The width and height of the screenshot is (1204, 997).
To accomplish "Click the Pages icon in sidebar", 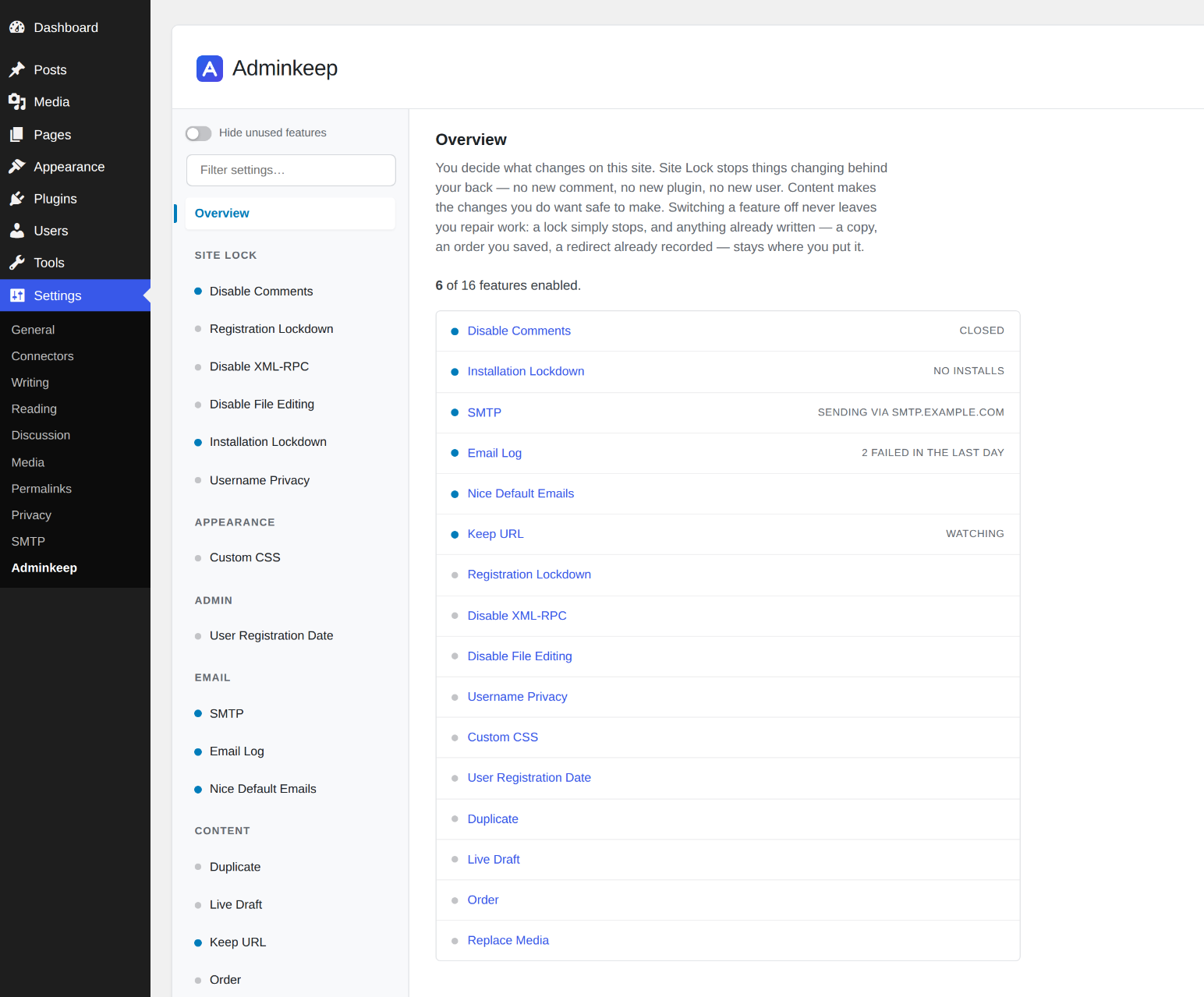I will [x=17, y=134].
